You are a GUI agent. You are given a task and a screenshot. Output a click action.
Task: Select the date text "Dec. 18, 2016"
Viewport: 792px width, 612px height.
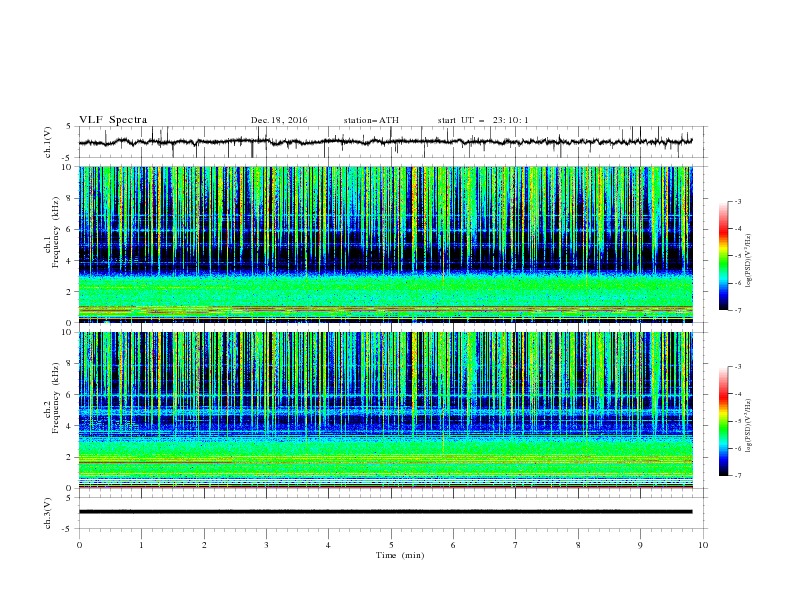click(x=279, y=120)
